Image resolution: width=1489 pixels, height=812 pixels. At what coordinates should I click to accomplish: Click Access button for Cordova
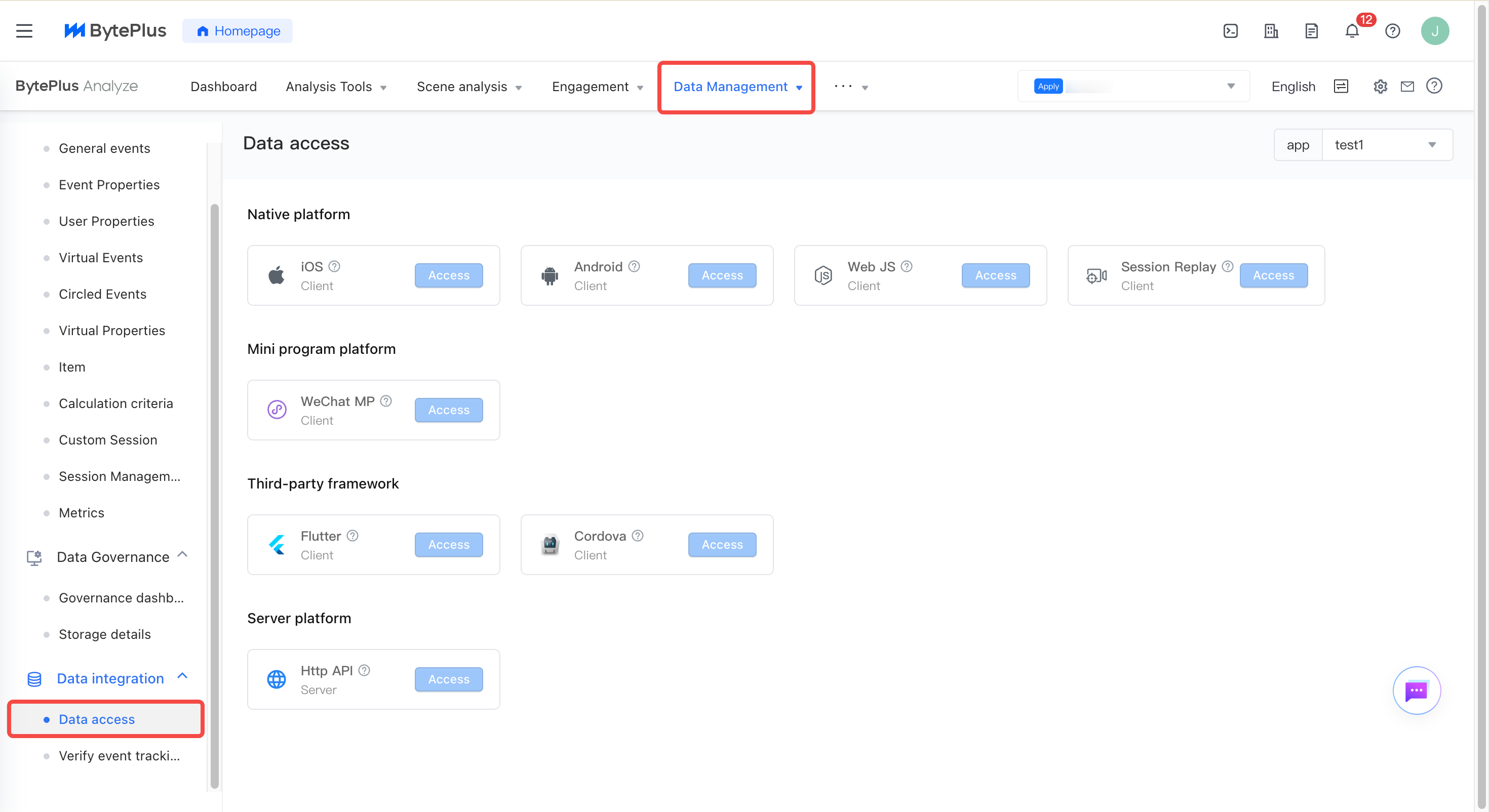click(722, 544)
